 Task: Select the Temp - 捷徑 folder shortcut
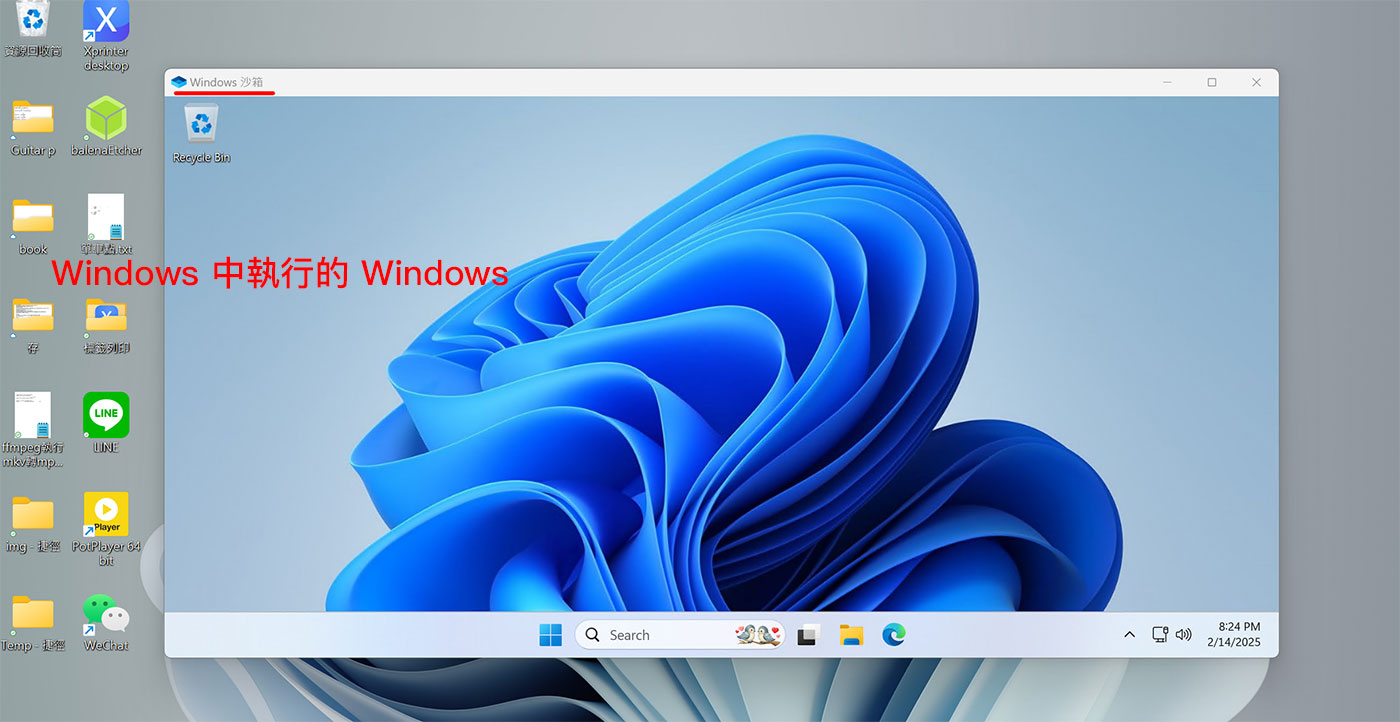point(33,623)
